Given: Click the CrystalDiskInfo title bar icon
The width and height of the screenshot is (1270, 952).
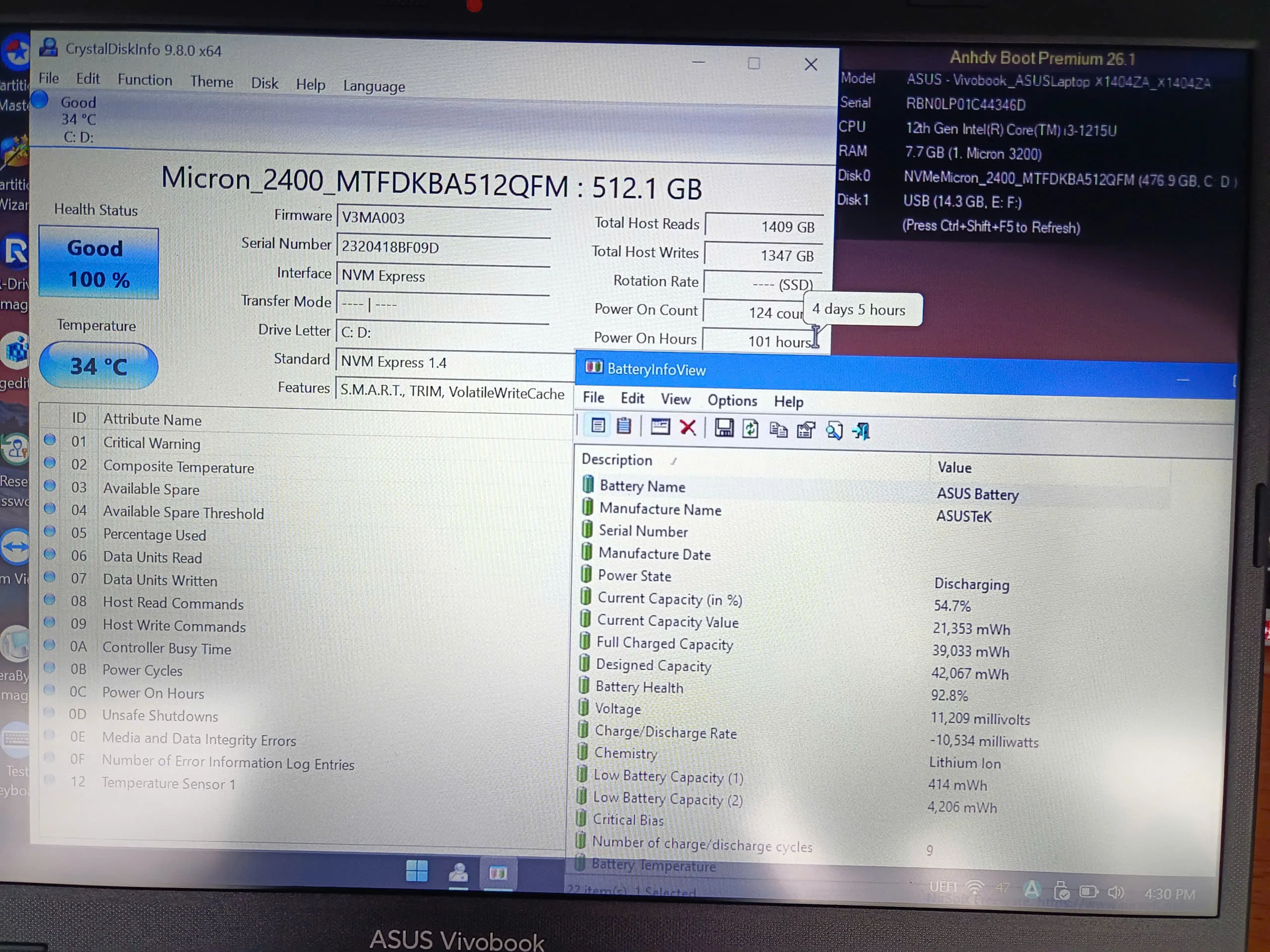Looking at the screenshot, I should tap(49, 47).
